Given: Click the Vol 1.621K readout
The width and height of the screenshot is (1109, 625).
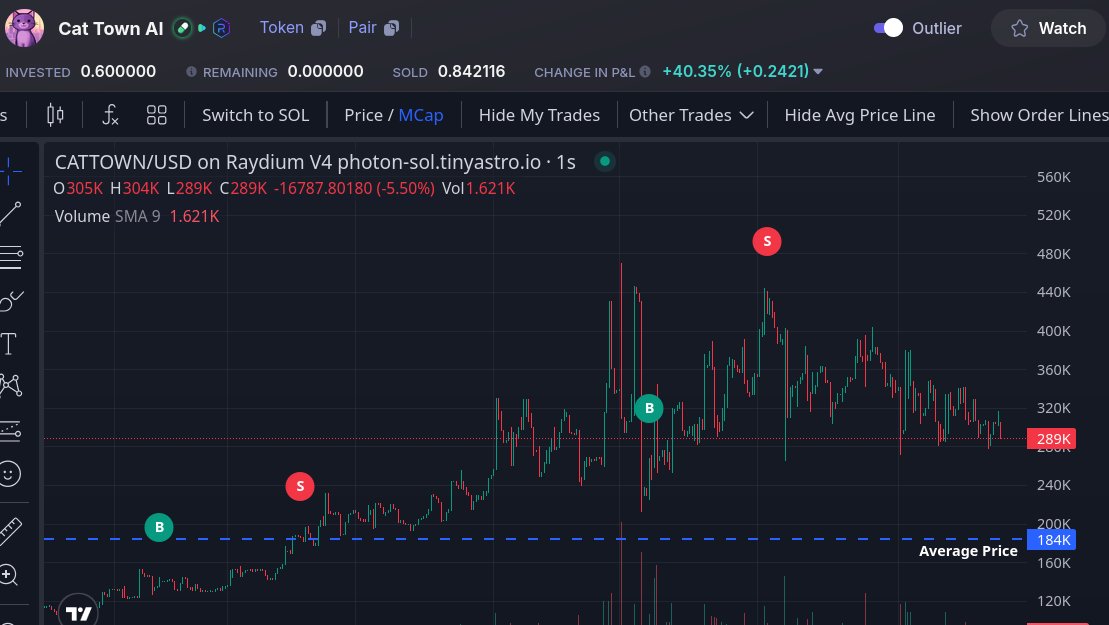Looking at the screenshot, I should click(479, 189).
